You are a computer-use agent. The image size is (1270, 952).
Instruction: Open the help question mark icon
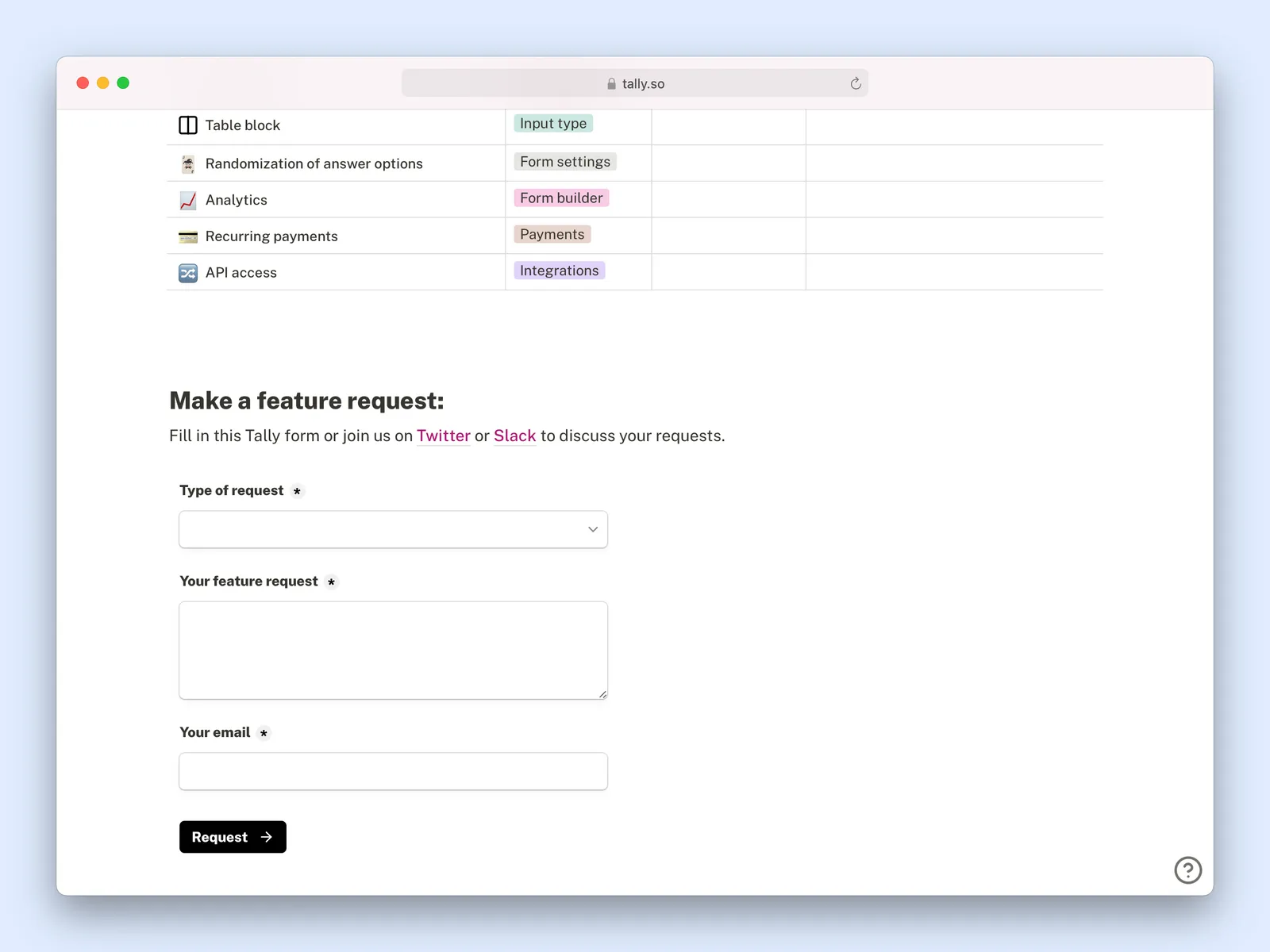pyautogui.click(x=1187, y=869)
